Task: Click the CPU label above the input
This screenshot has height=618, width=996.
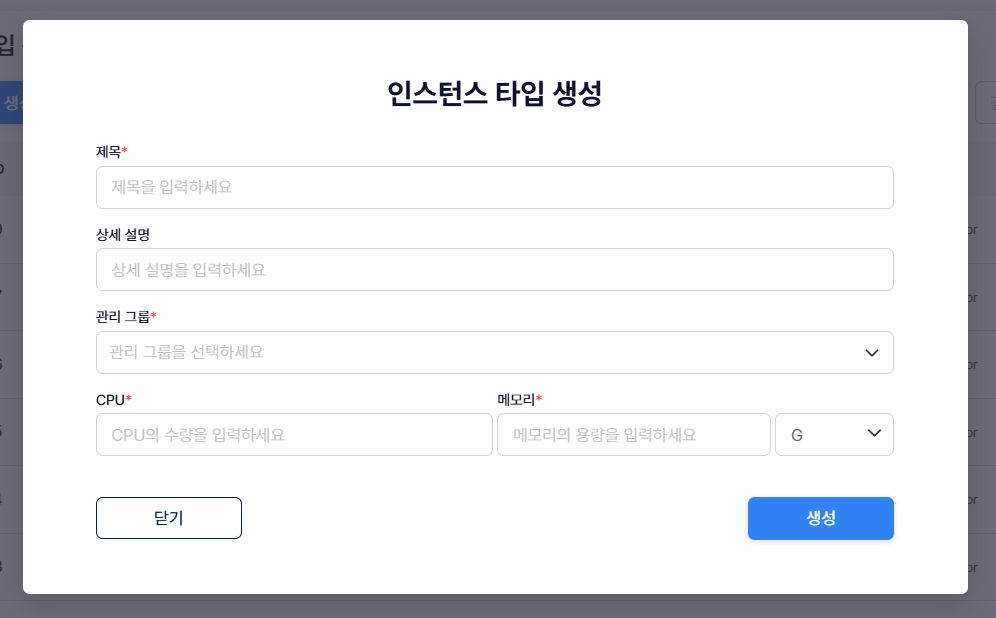Action: [110, 400]
